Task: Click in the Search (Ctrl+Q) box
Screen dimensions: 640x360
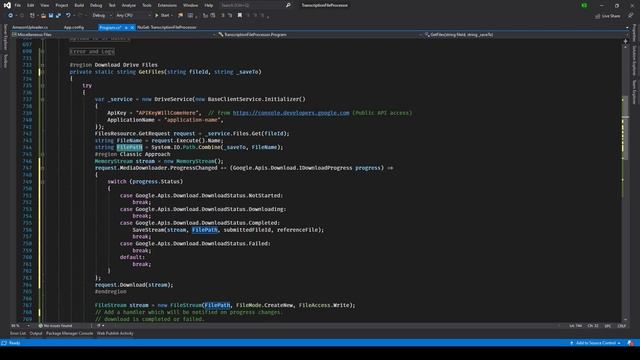Action: pyautogui.click(x=250, y=5)
